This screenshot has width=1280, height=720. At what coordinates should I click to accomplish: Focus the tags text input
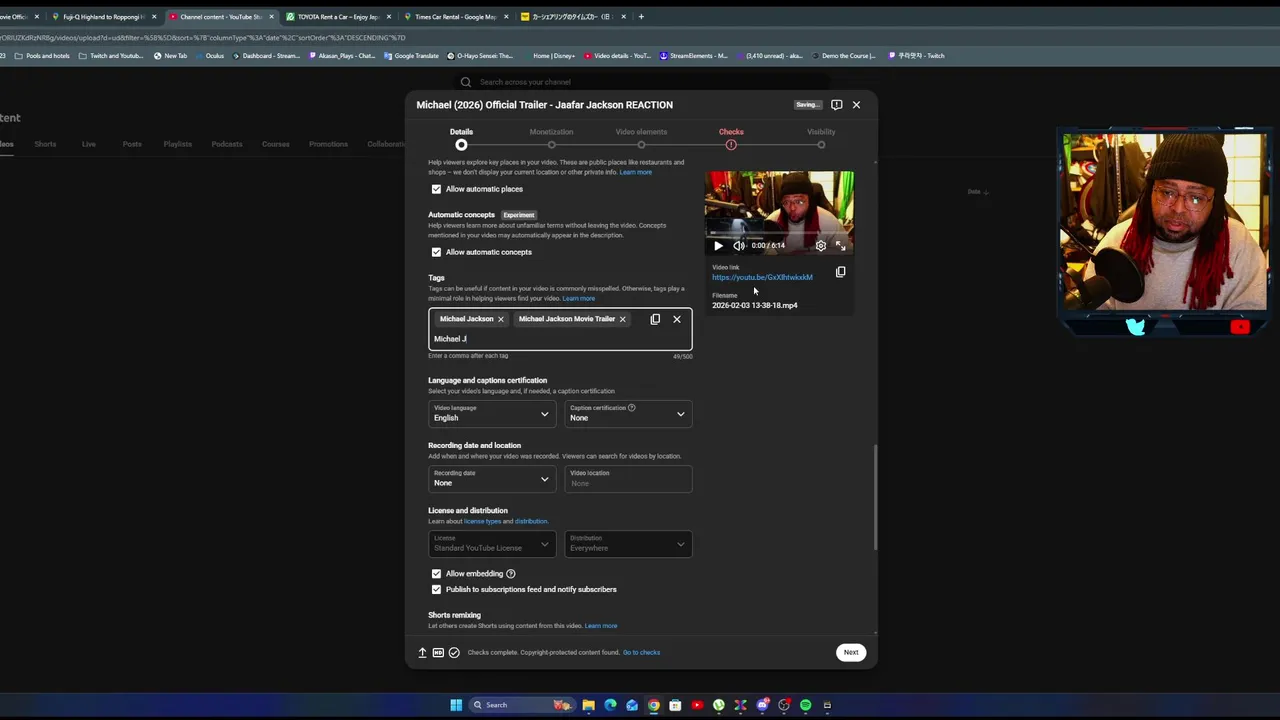coord(560,339)
